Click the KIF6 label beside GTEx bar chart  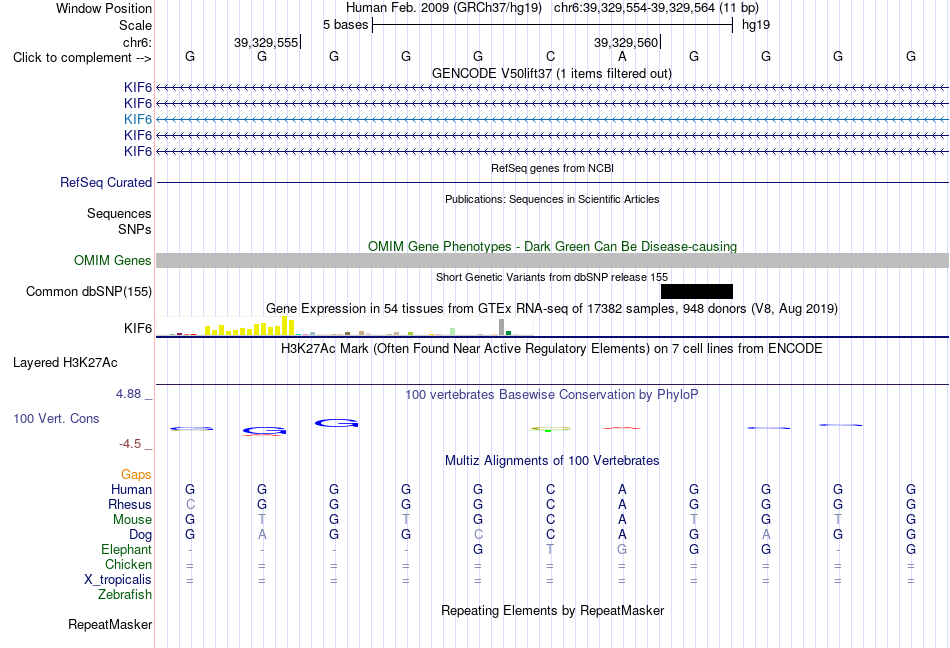click(x=138, y=328)
